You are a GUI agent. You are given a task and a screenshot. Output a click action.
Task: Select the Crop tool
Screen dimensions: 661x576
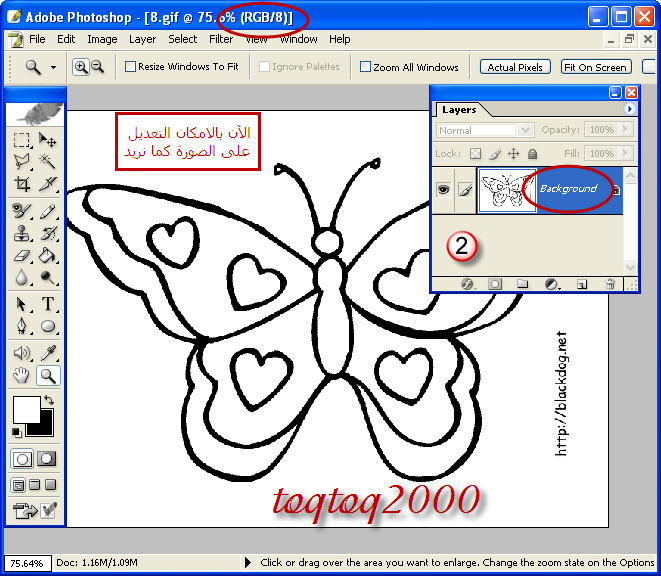click(22, 184)
